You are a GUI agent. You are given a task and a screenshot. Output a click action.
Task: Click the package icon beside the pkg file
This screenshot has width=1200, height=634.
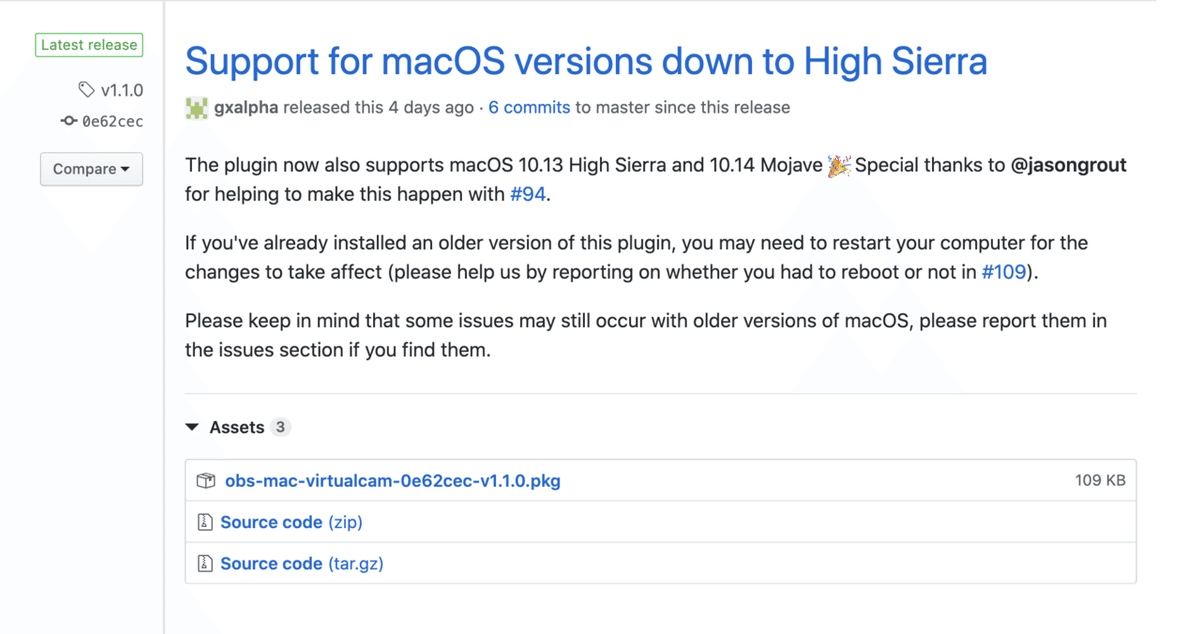[x=206, y=481]
